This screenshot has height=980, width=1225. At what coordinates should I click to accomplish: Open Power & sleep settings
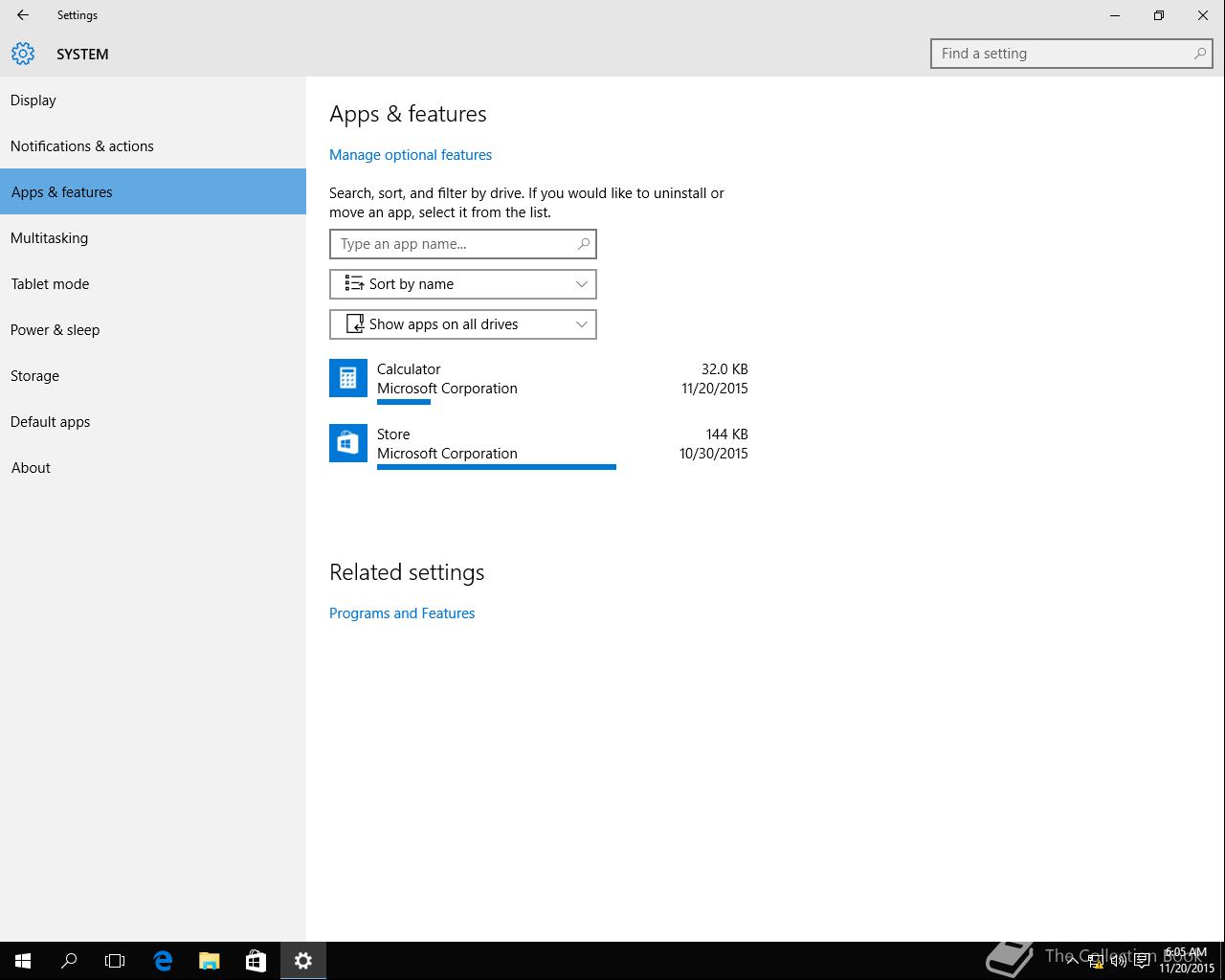click(153, 329)
